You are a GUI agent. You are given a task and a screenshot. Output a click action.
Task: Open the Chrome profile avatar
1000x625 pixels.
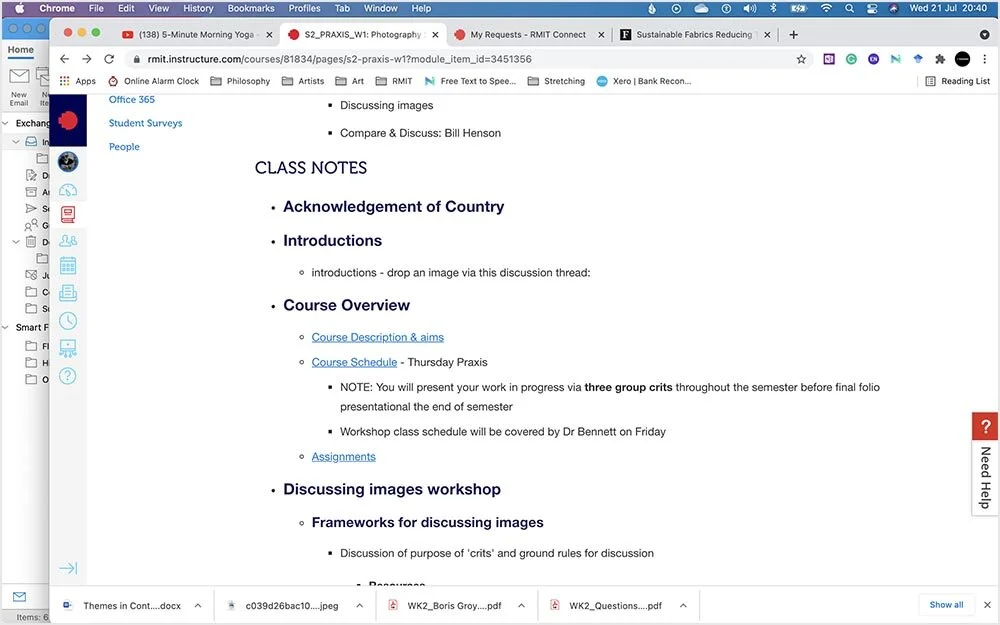pyautogui.click(x=962, y=59)
